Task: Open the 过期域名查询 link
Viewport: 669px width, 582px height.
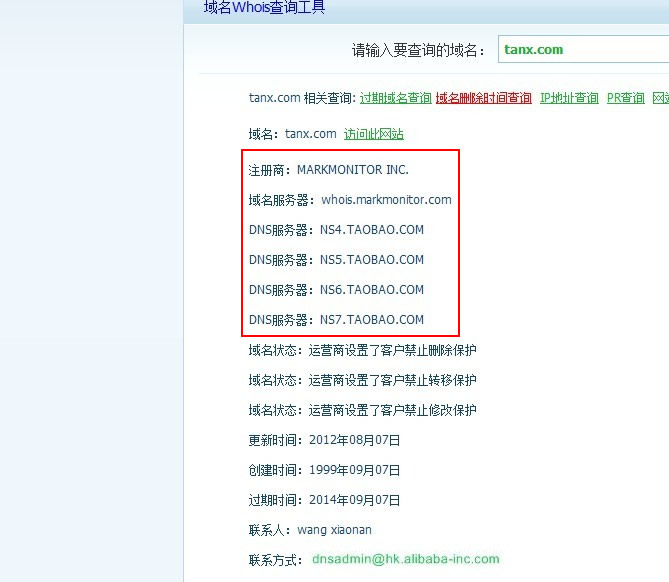Action: (x=396, y=98)
